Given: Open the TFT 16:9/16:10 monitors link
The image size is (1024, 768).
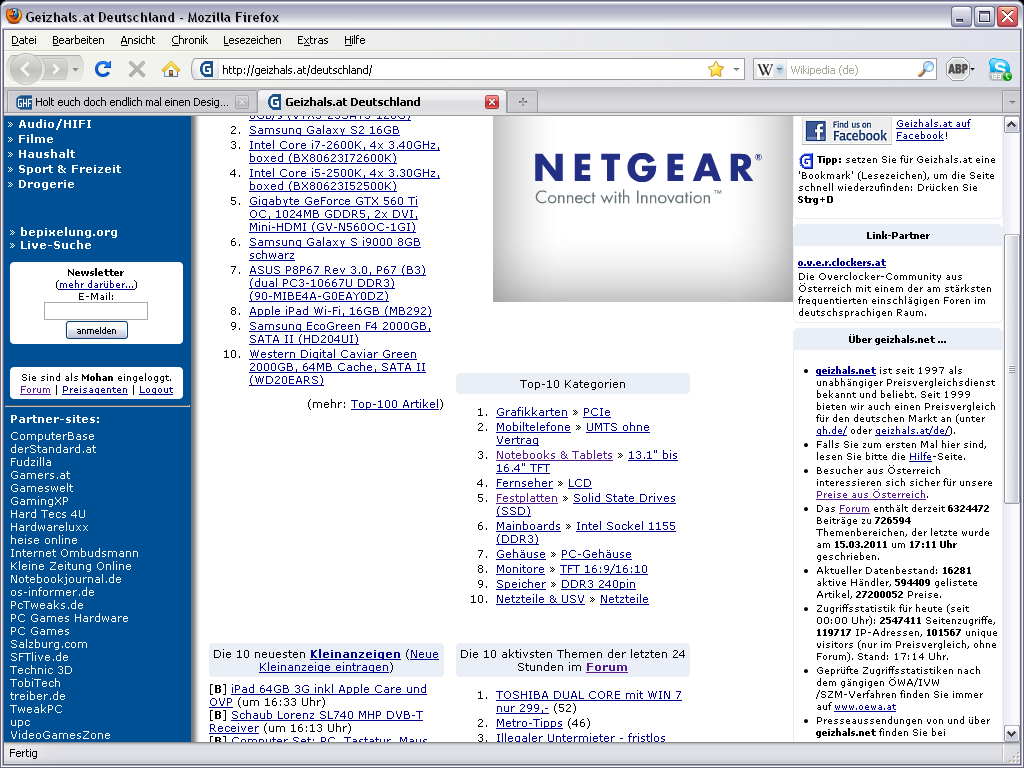Looking at the screenshot, I should [603, 569].
